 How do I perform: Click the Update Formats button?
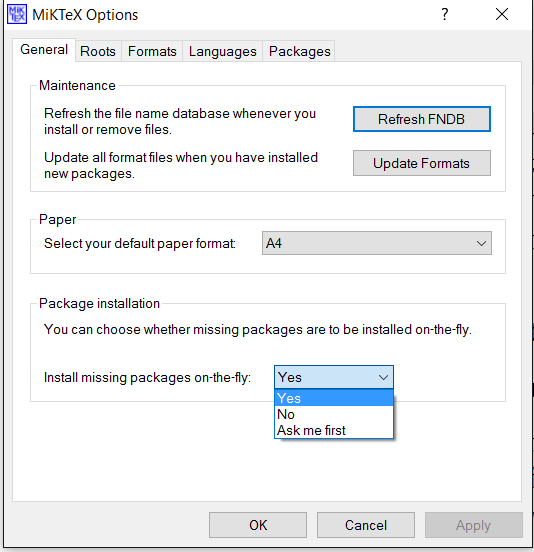(422, 163)
